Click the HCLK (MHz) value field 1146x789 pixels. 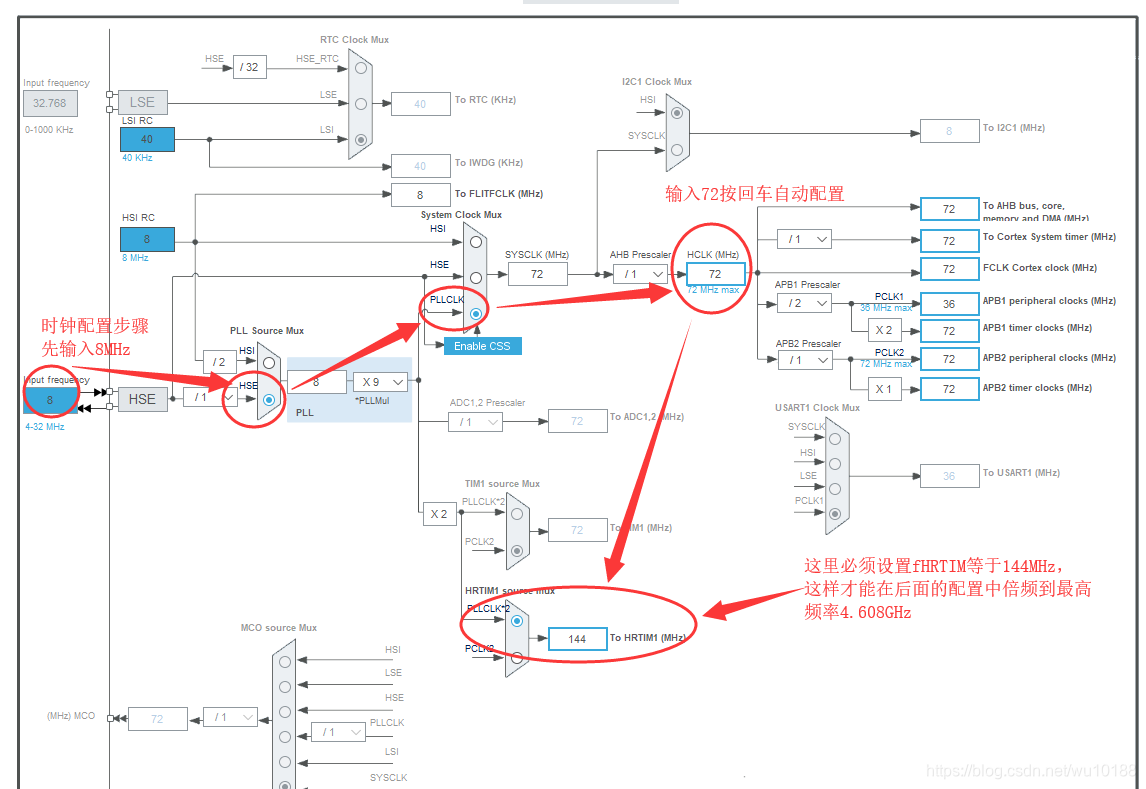[716, 274]
